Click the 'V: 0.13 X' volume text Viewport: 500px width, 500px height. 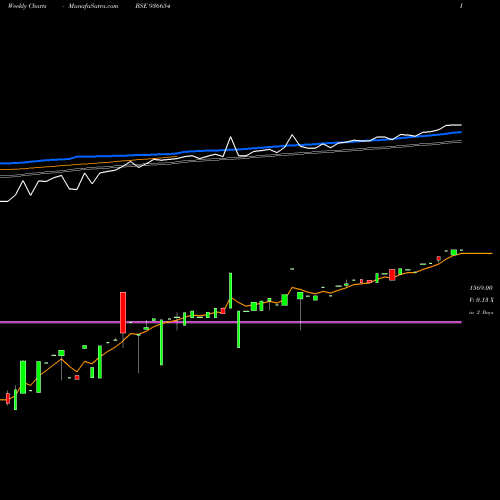[481, 300]
